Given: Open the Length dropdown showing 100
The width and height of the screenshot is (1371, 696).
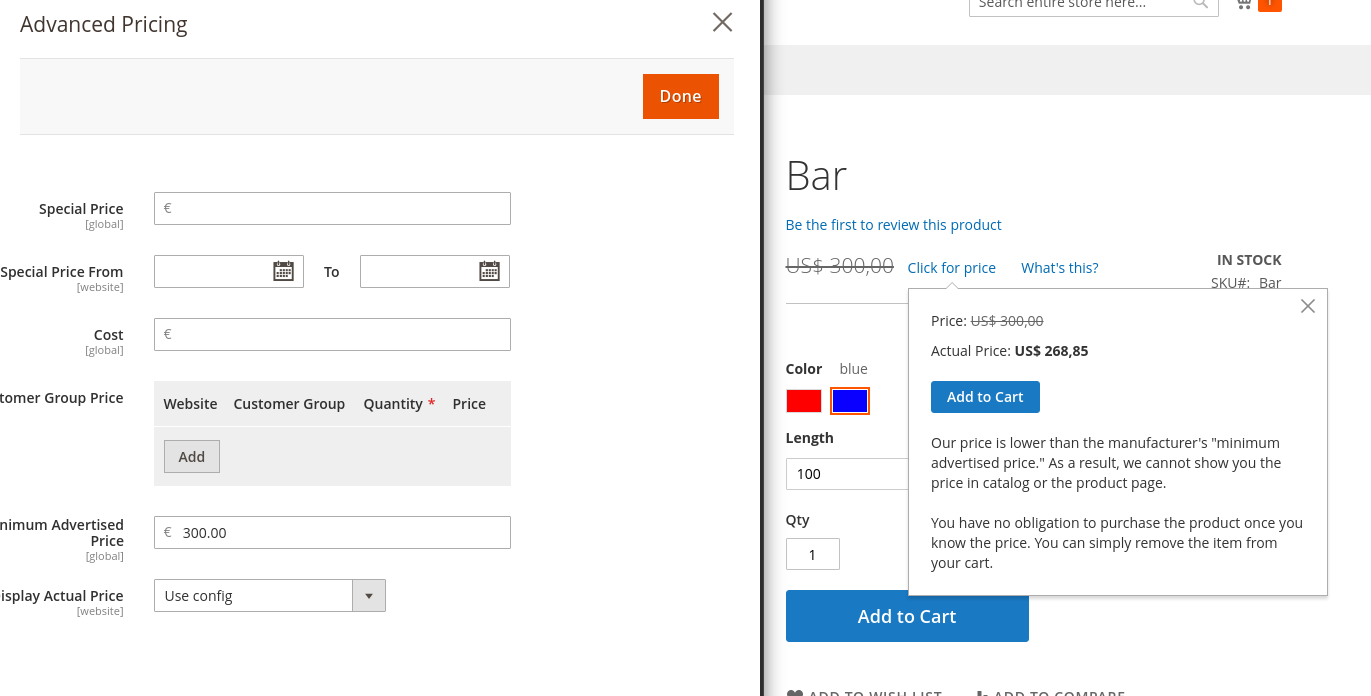Looking at the screenshot, I should pyautogui.click(x=848, y=473).
